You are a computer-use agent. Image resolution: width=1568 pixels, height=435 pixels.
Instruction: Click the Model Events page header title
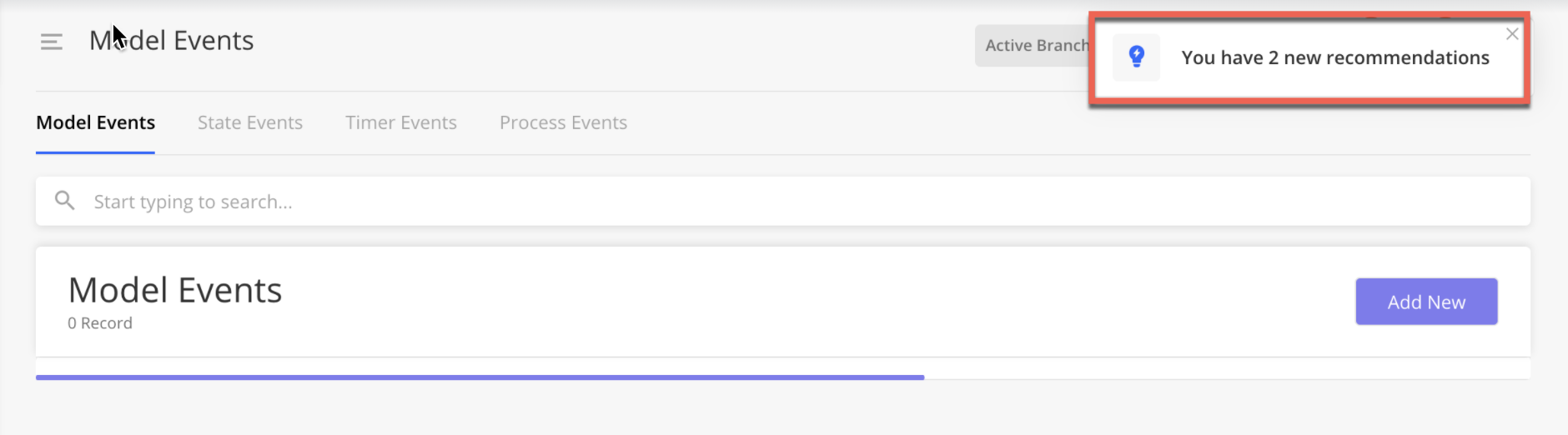[172, 40]
